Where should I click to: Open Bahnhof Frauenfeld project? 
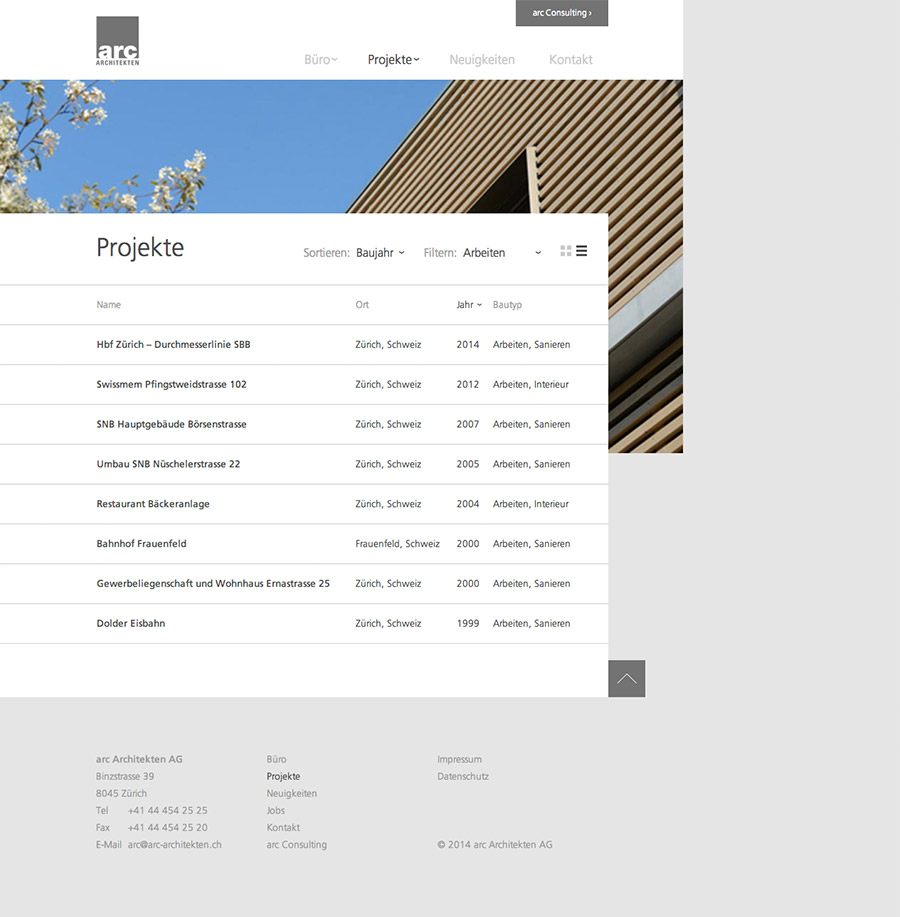tap(142, 543)
